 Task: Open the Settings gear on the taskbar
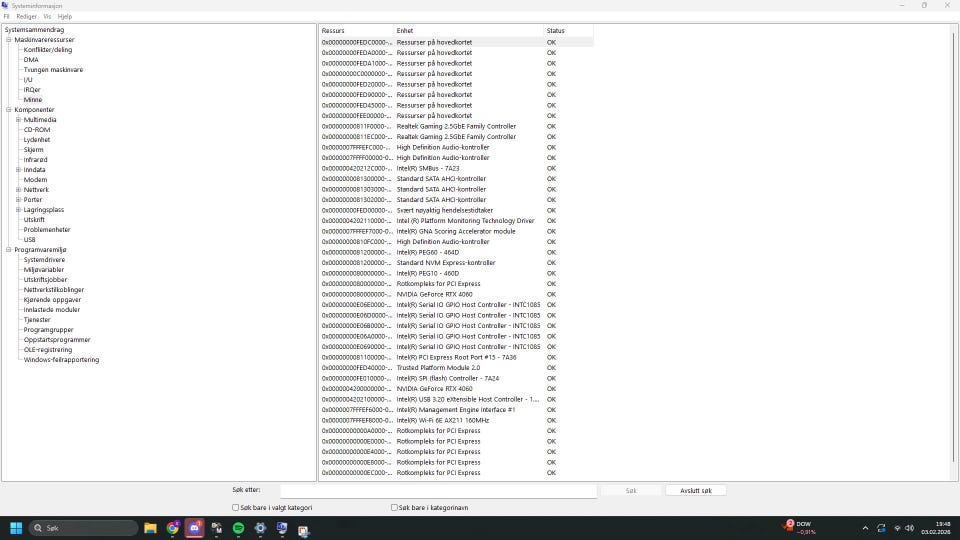pyautogui.click(x=260, y=528)
